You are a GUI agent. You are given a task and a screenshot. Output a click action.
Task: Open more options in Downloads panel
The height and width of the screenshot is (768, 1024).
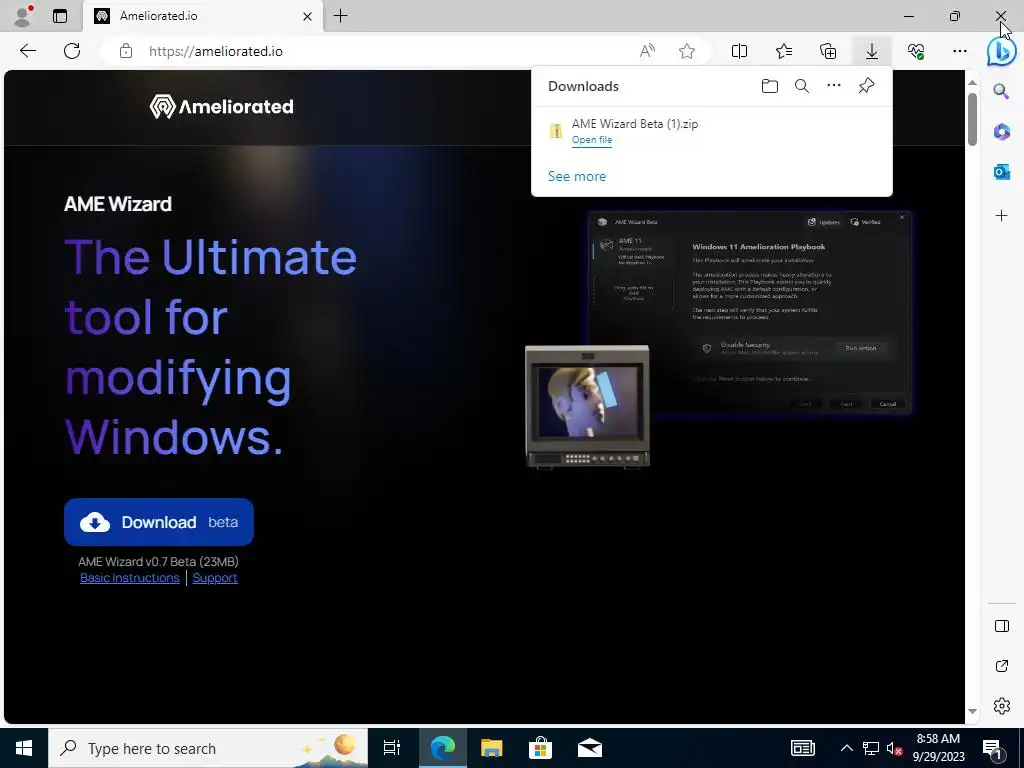point(834,86)
